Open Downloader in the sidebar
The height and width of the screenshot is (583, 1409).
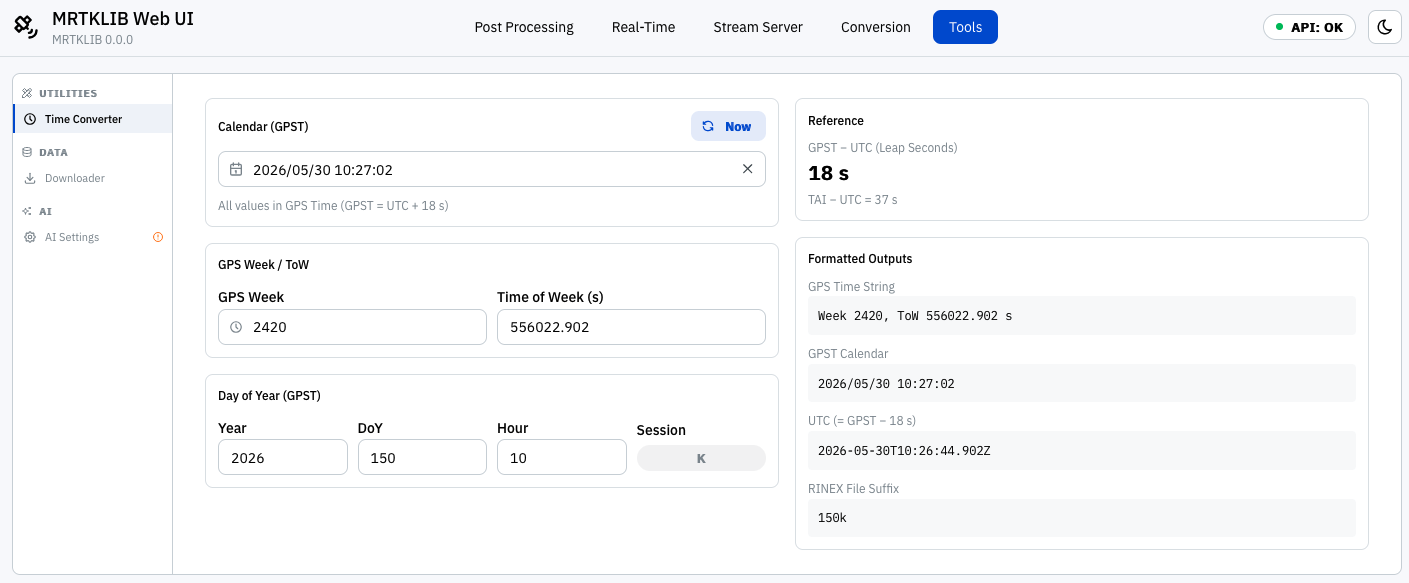point(93,178)
